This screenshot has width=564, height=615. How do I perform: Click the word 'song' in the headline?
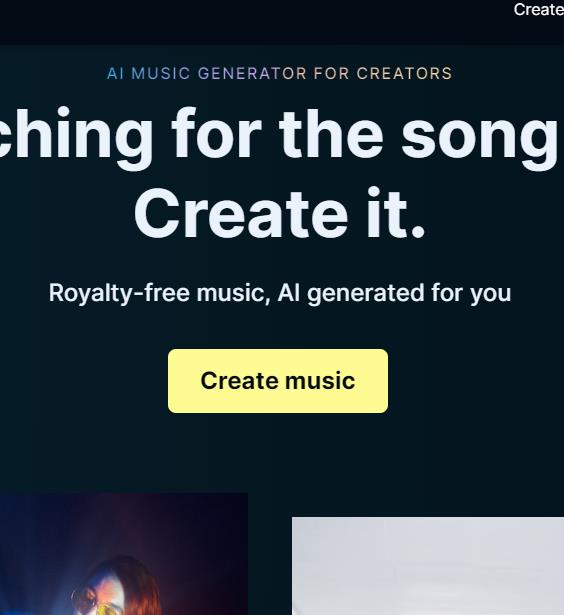480,138
